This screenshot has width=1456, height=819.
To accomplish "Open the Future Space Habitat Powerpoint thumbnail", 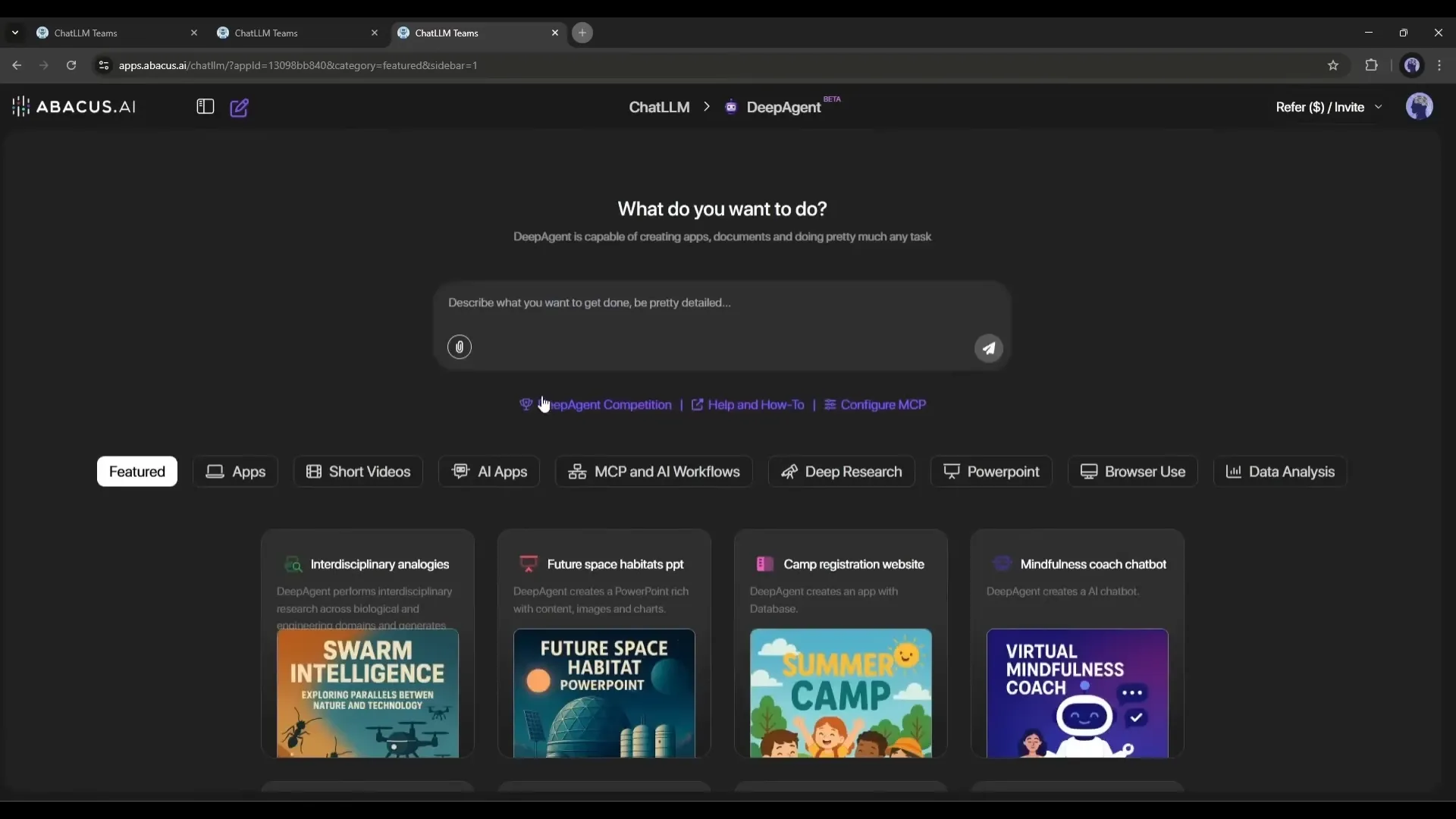I will coord(604,693).
